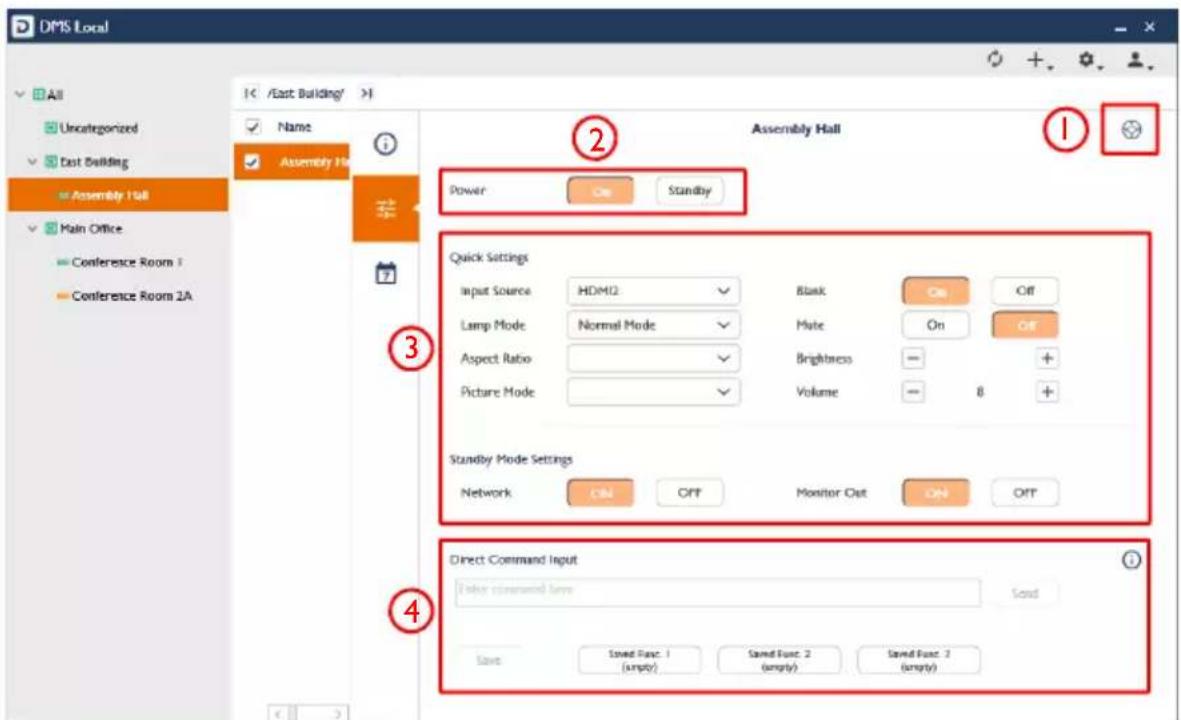Image resolution: width=1181 pixels, height=720 pixels.
Task: Collapse list using forward arrow after path
Action: 366,93
